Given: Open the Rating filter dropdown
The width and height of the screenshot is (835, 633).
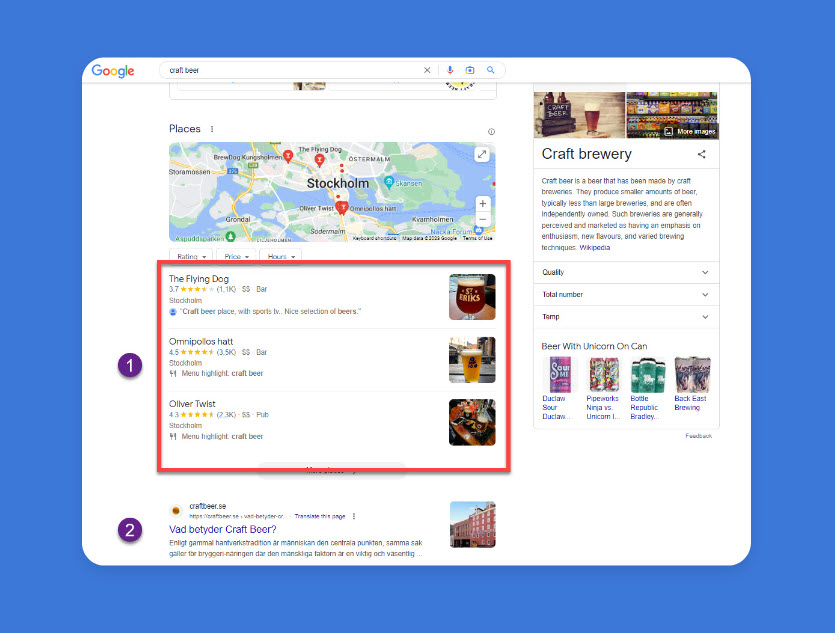Looking at the screenshot, I should click(x=190, y=257).
